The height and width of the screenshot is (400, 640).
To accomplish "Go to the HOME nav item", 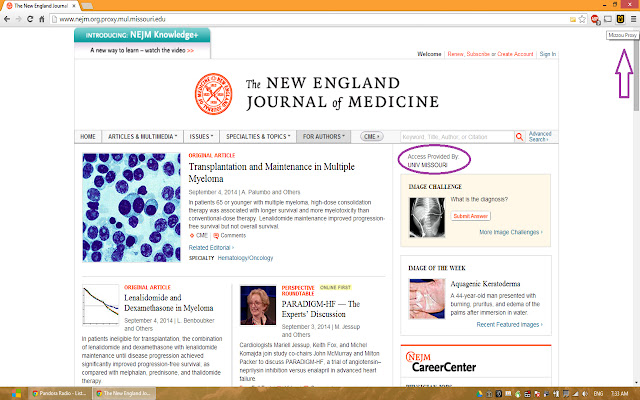I will [x=88, y=136].
